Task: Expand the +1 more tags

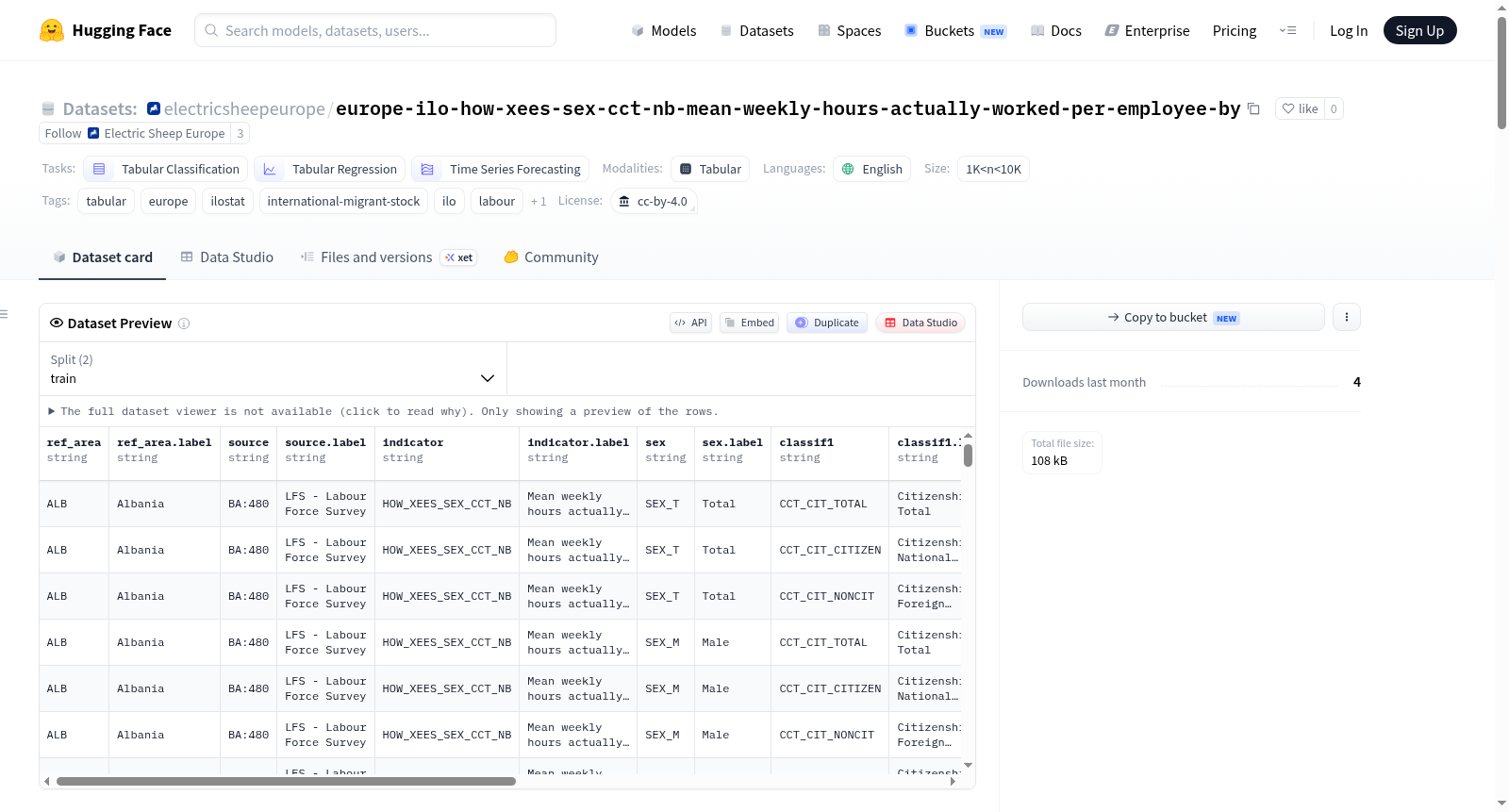Action: 539,201
